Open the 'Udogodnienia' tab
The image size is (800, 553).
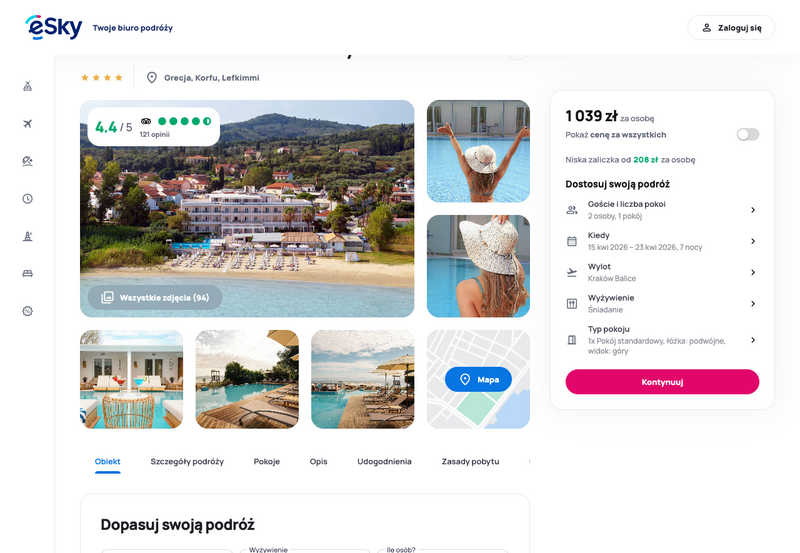click(x=384, y=461)
